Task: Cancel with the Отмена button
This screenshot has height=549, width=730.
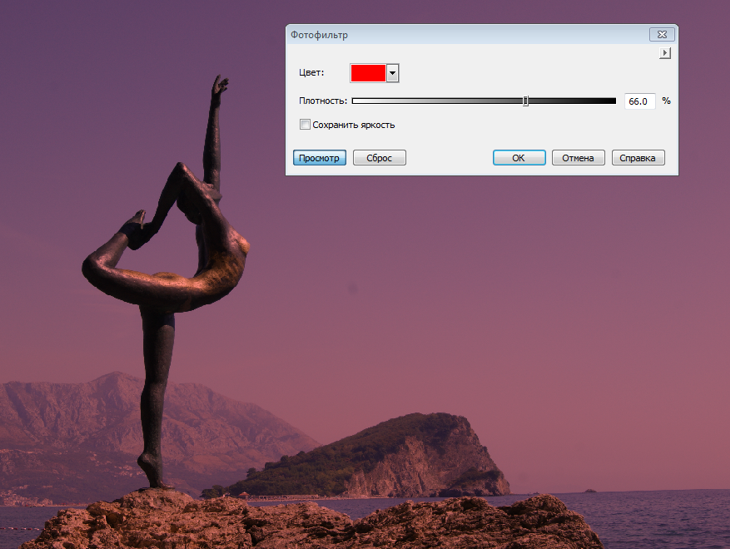Action: click(578, 158)
